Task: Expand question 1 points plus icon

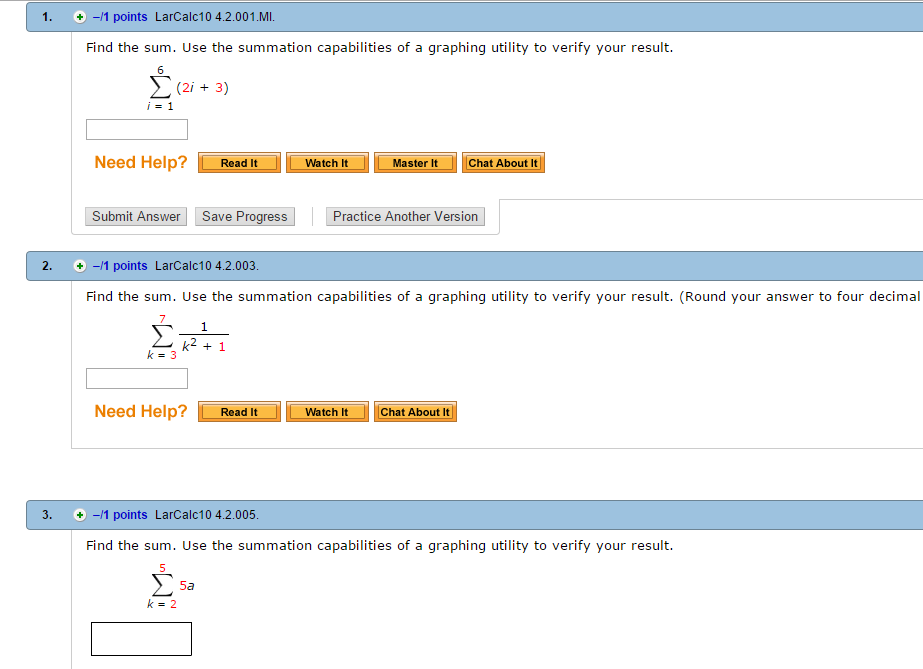Action: click(80, 17)
